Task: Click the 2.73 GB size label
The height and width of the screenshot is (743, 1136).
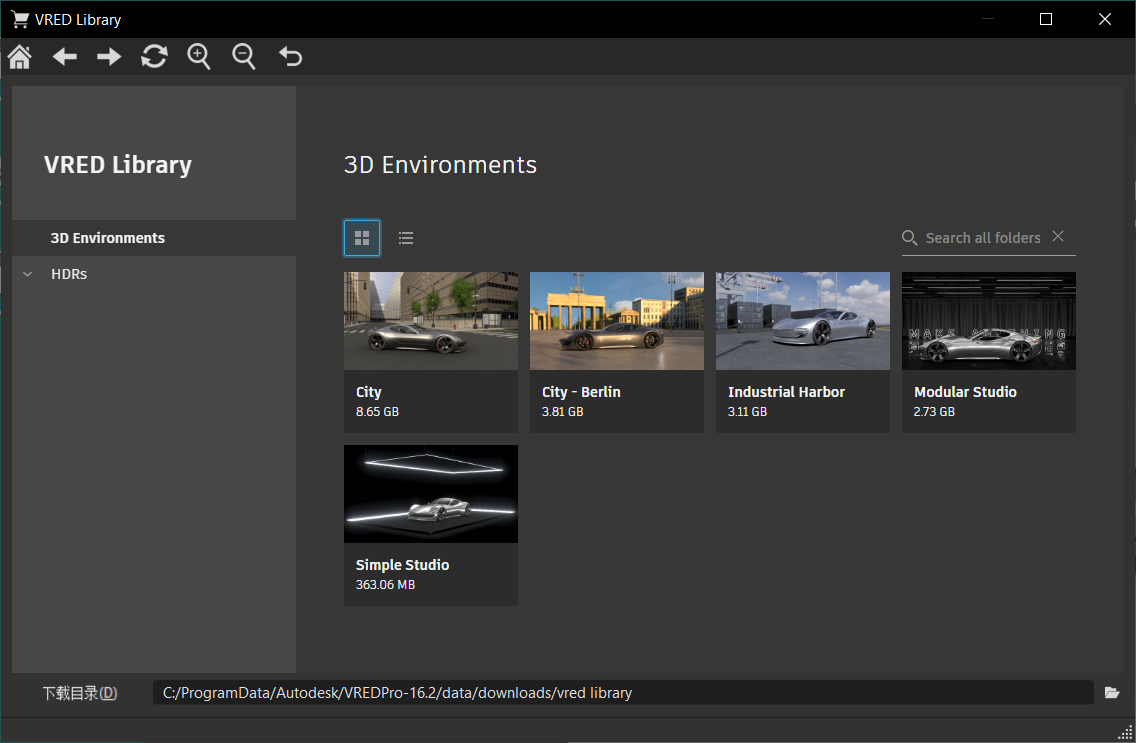Action: pyautogui.click(x=934, y=411)
